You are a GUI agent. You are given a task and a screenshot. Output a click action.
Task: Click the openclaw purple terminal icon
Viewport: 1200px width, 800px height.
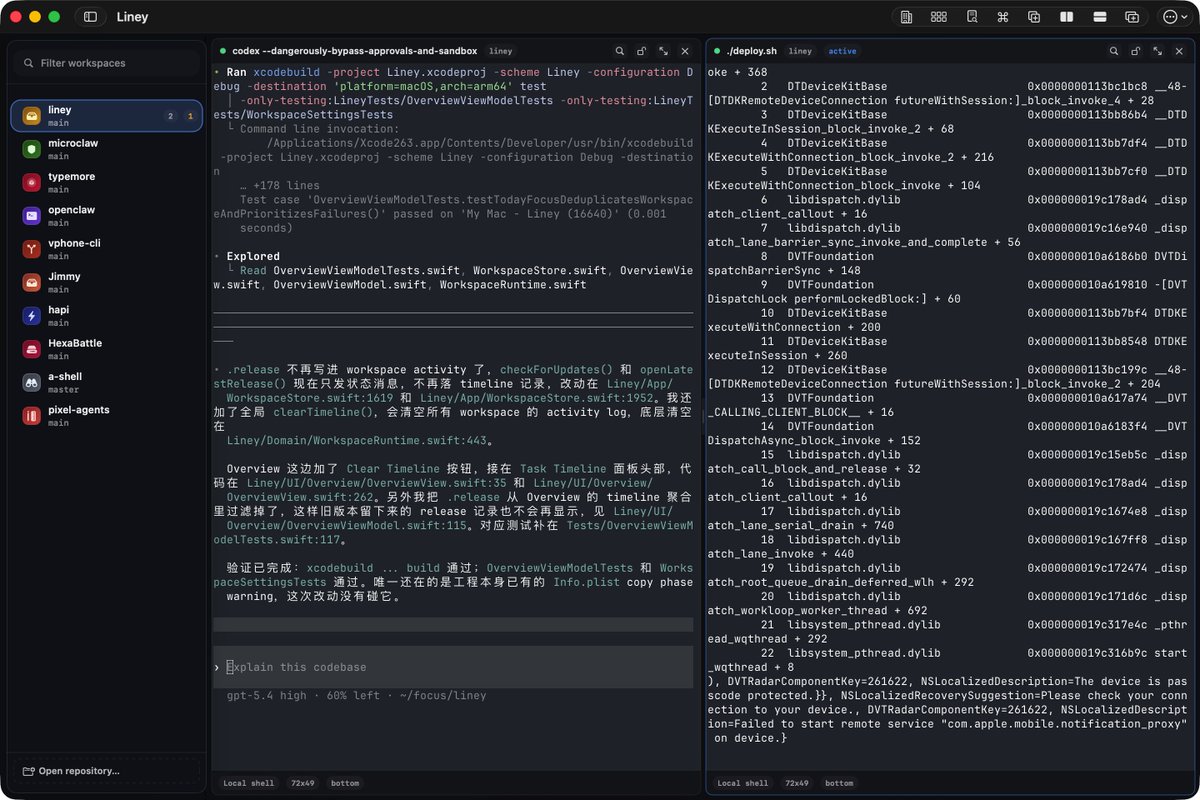[x=32, y=216]
